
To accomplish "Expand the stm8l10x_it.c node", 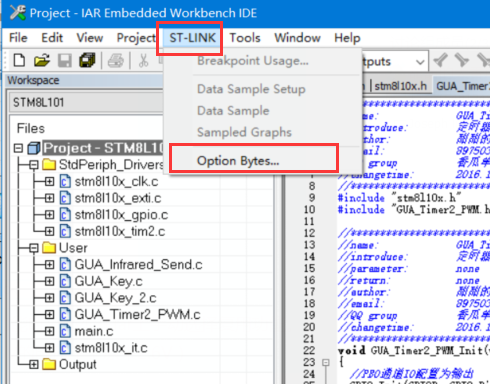I will click(49, 348).
